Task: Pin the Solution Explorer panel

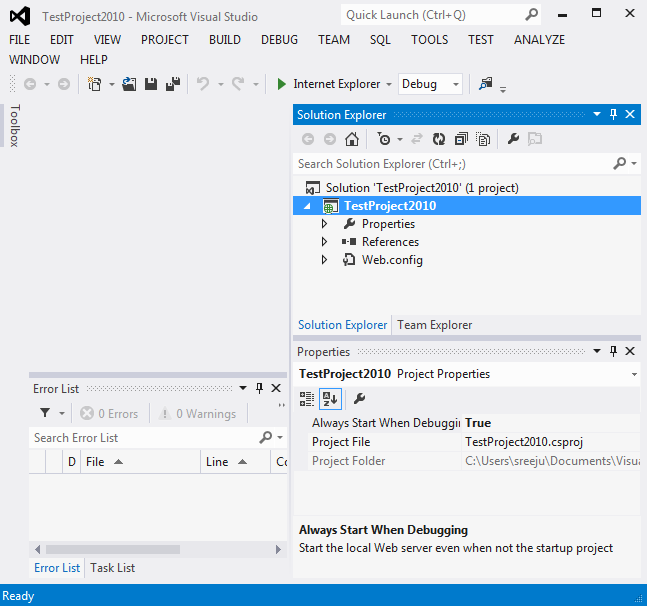Action: click(613, 114)
